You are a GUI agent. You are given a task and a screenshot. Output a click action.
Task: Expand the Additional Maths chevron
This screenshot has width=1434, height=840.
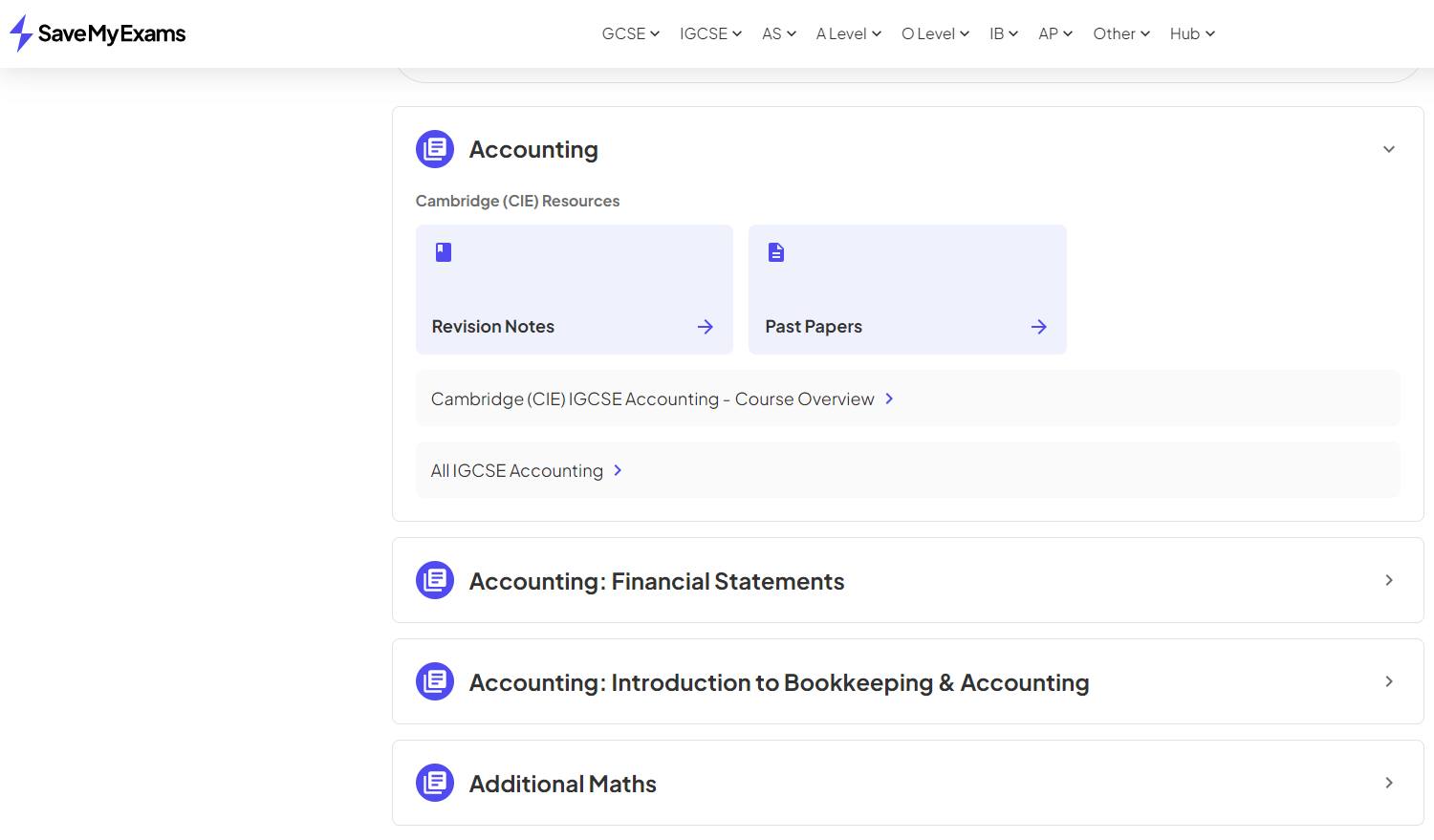point(1389,783)
